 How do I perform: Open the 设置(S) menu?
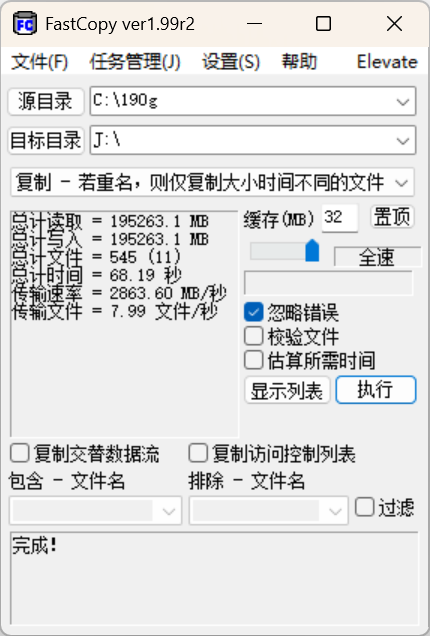pos(231,62)
